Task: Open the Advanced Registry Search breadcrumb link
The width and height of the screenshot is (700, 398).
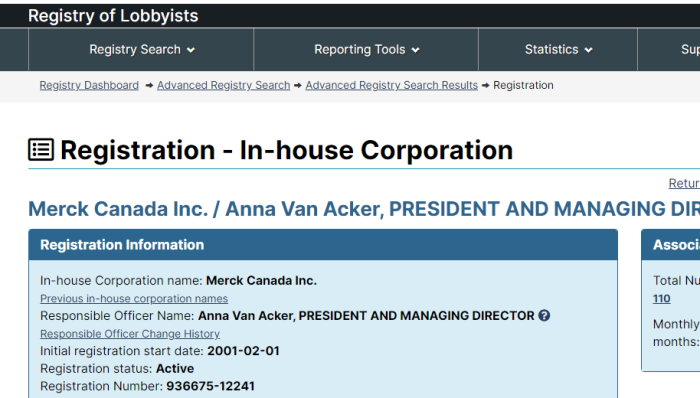Action: tap(223, 85)
